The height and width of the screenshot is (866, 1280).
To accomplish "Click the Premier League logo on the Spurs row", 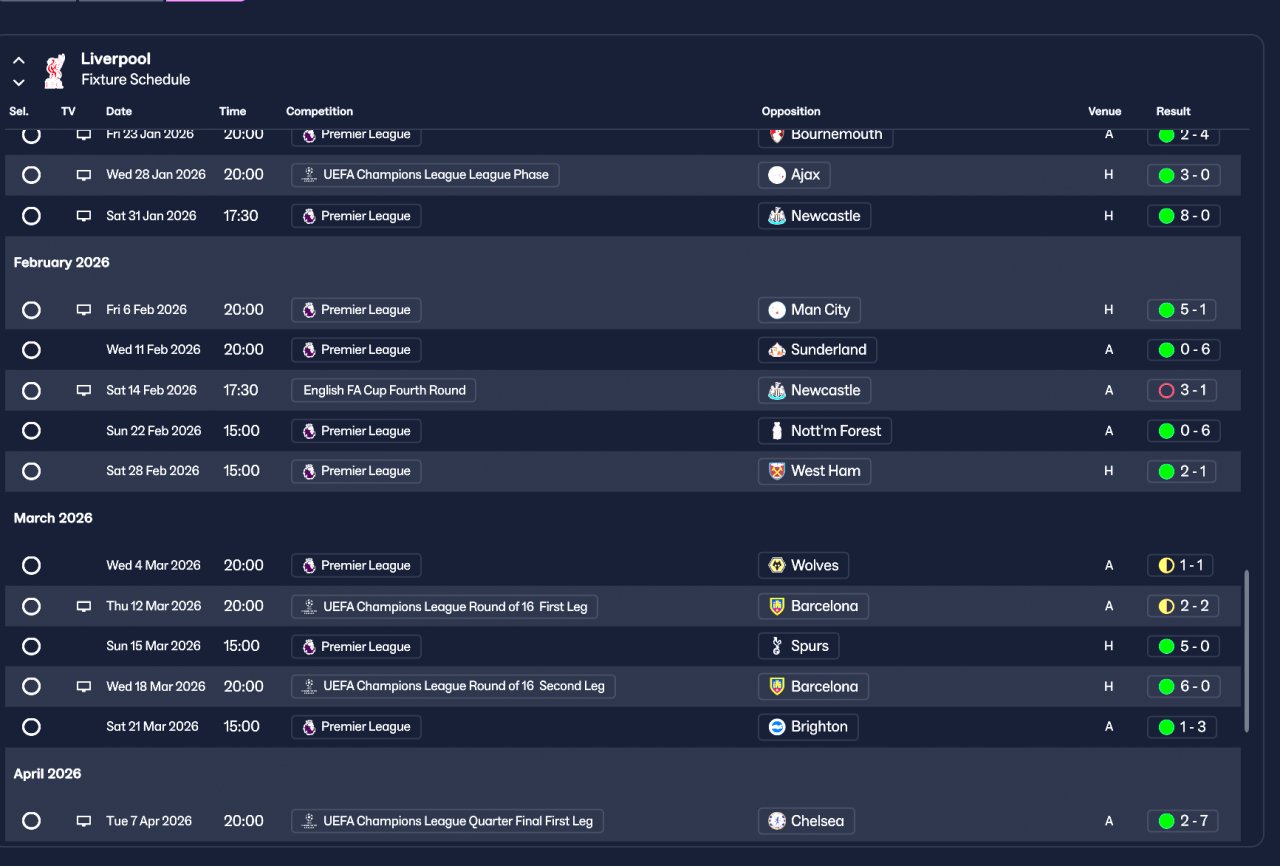I will point(309,647).
